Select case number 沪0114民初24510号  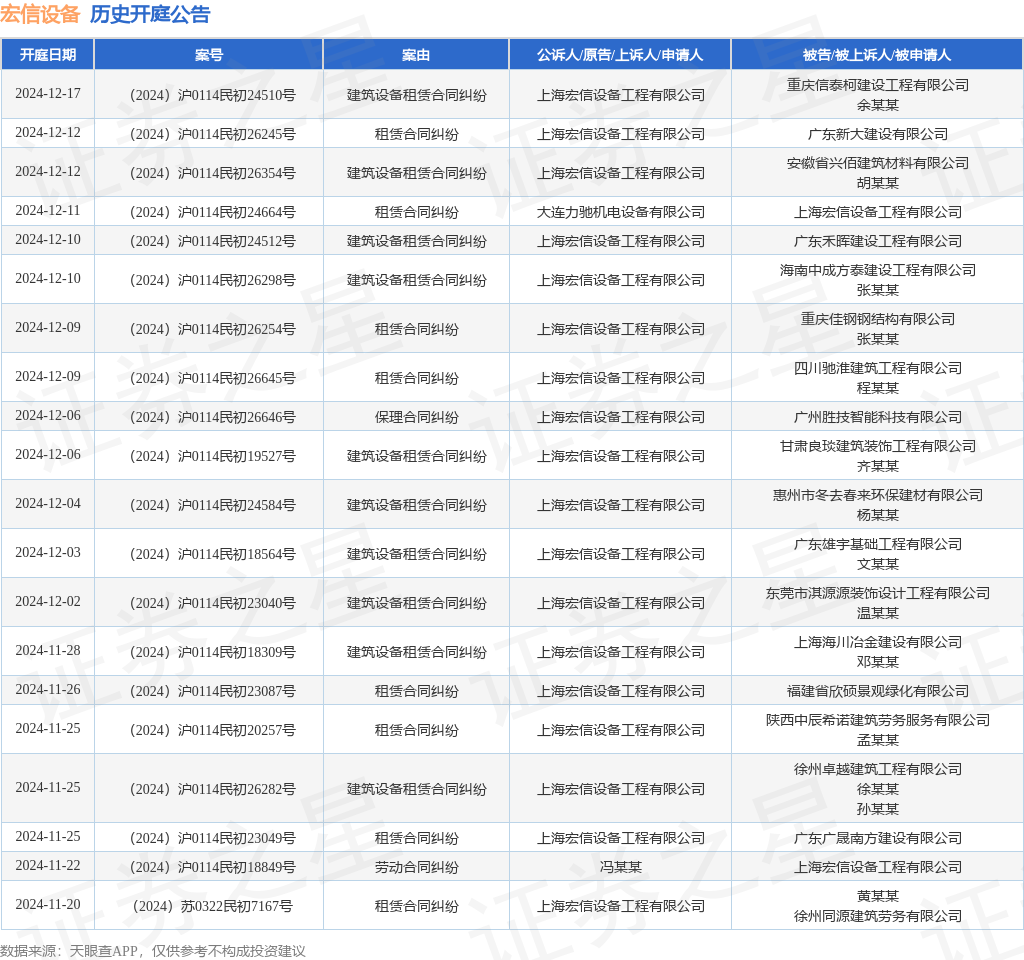213,95
